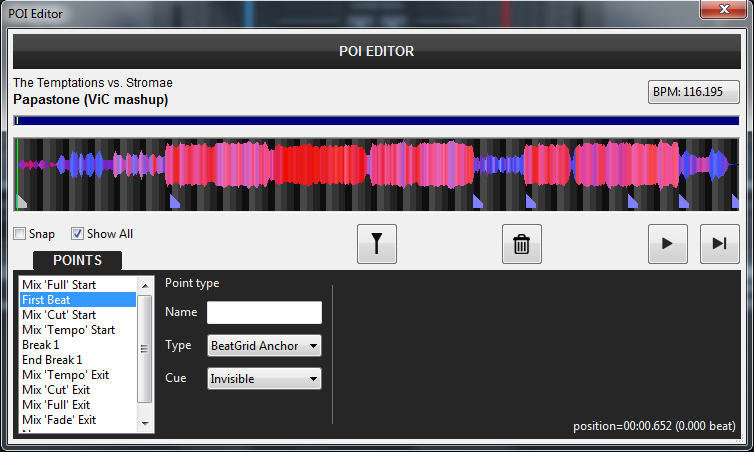Screen dimensions: 754x452
Task: Click the waveform at the red loud section
Action: coord(318,164)
